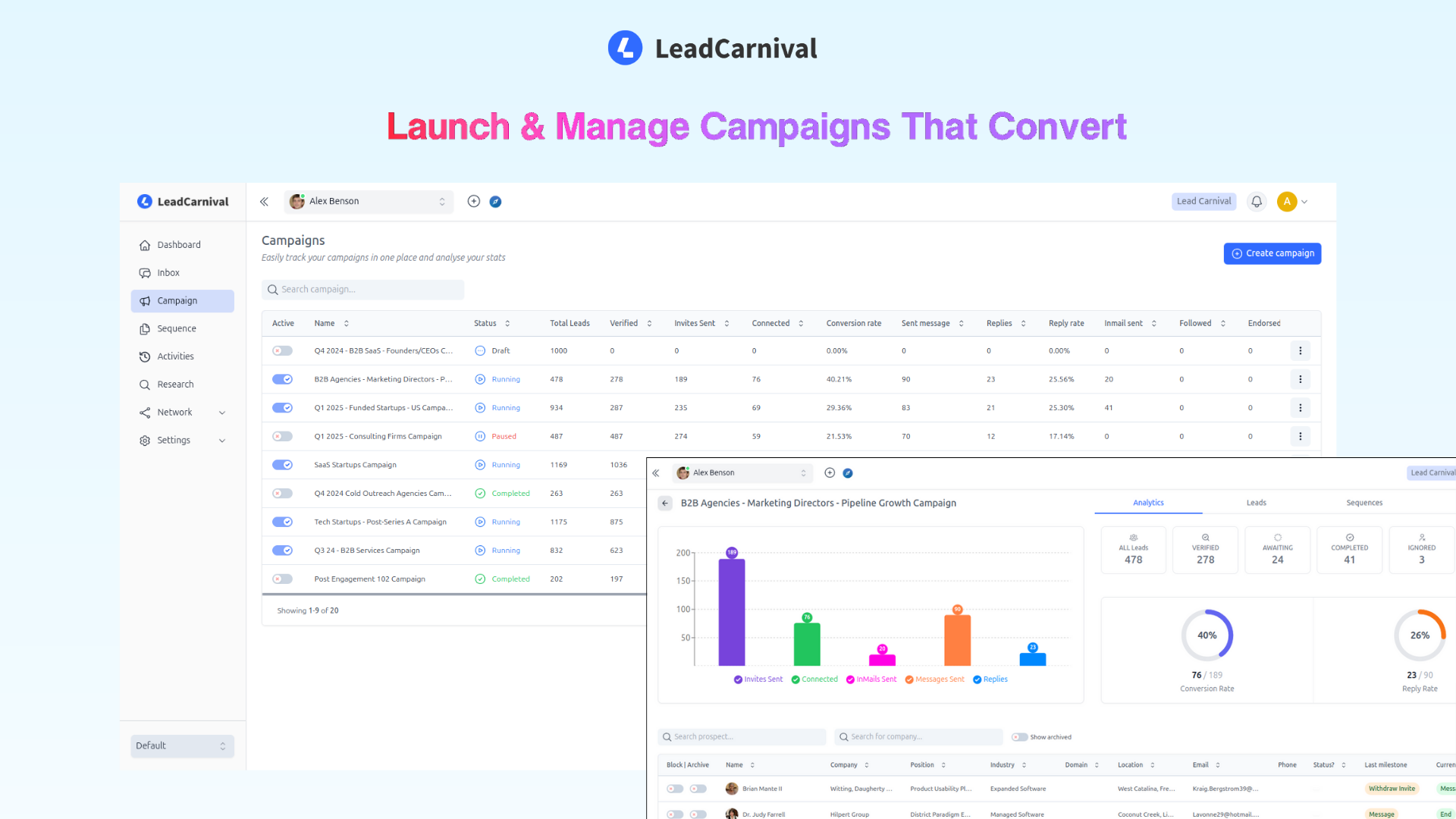This screenshot has height=819, width=1456.
Task: Toggle active switch for B2B Agencies campaign
Action: click(282, 379)
